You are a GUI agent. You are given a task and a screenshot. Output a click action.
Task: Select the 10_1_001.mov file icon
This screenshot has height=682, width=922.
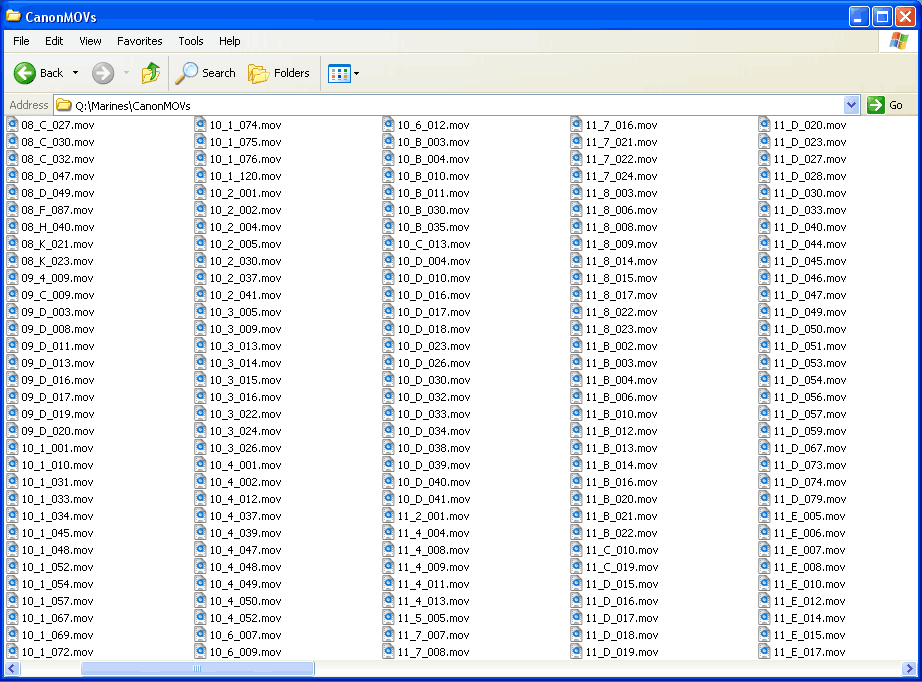pyautogui.click(x=12, y=447)
